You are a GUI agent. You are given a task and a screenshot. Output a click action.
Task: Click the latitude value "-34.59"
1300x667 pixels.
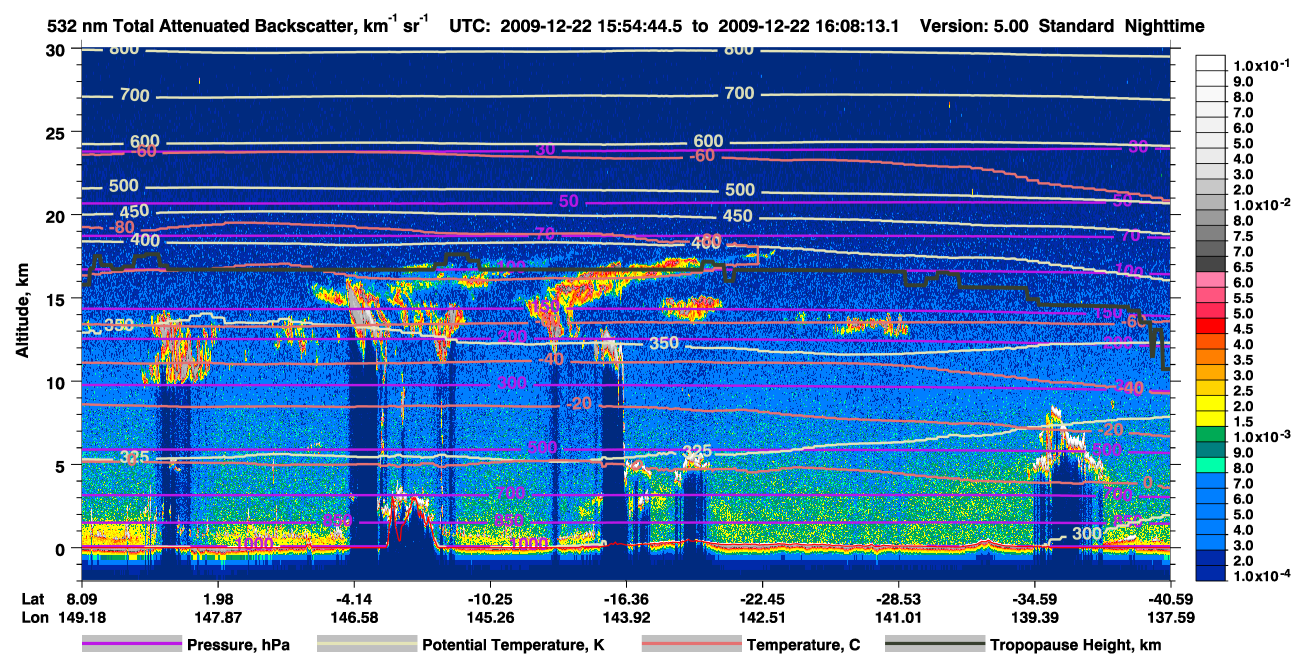[1034, 598]
